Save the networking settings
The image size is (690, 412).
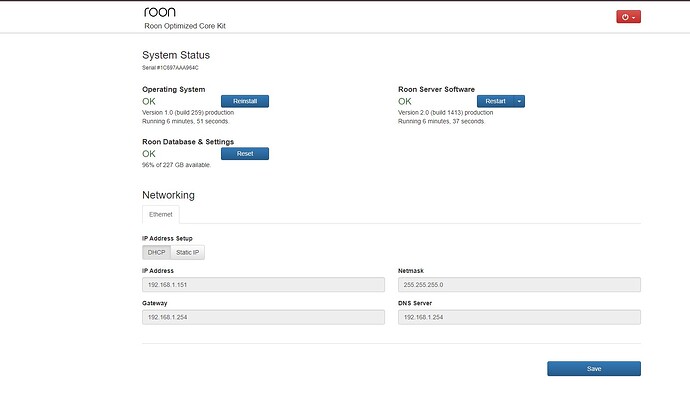click(594, 369)
